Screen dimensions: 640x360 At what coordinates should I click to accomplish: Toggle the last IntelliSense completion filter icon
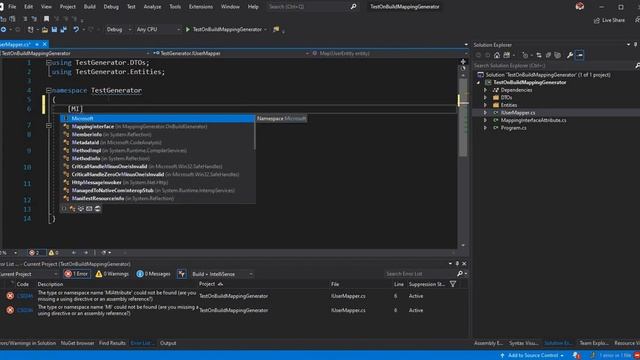point(98,209)
